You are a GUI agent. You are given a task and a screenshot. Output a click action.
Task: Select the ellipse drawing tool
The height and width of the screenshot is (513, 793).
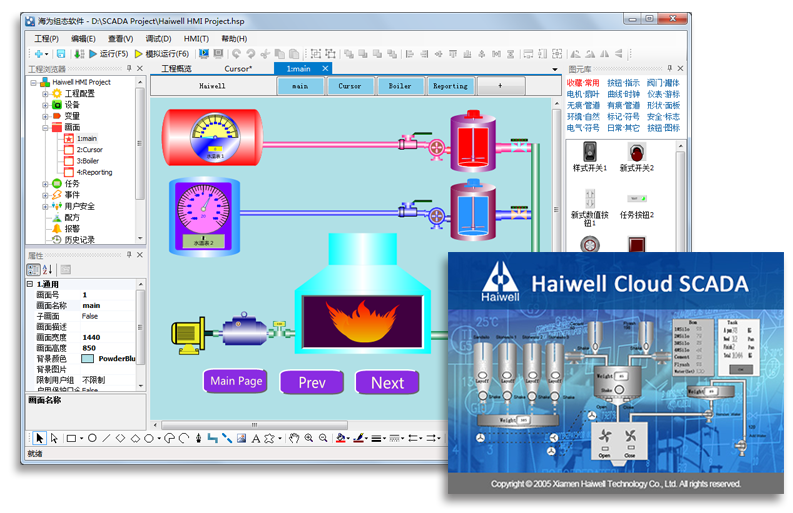pos(92,438)
